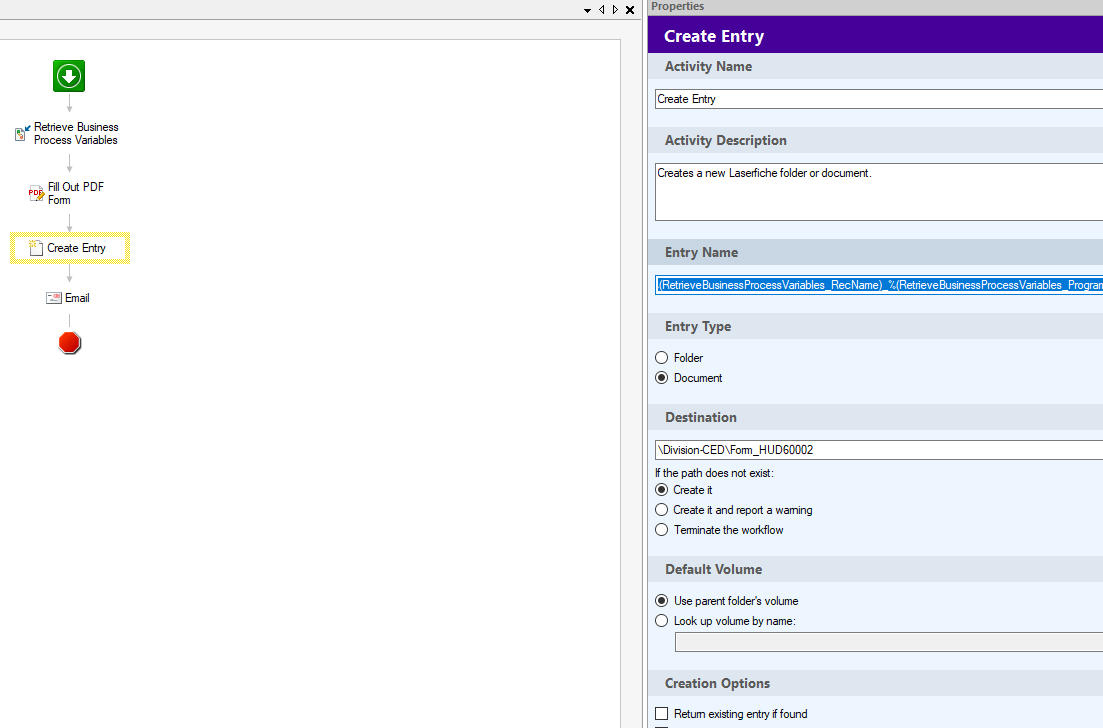Click the Create Entry document icon
Screen dimensions: 1103x728
[x=36, y=248]
